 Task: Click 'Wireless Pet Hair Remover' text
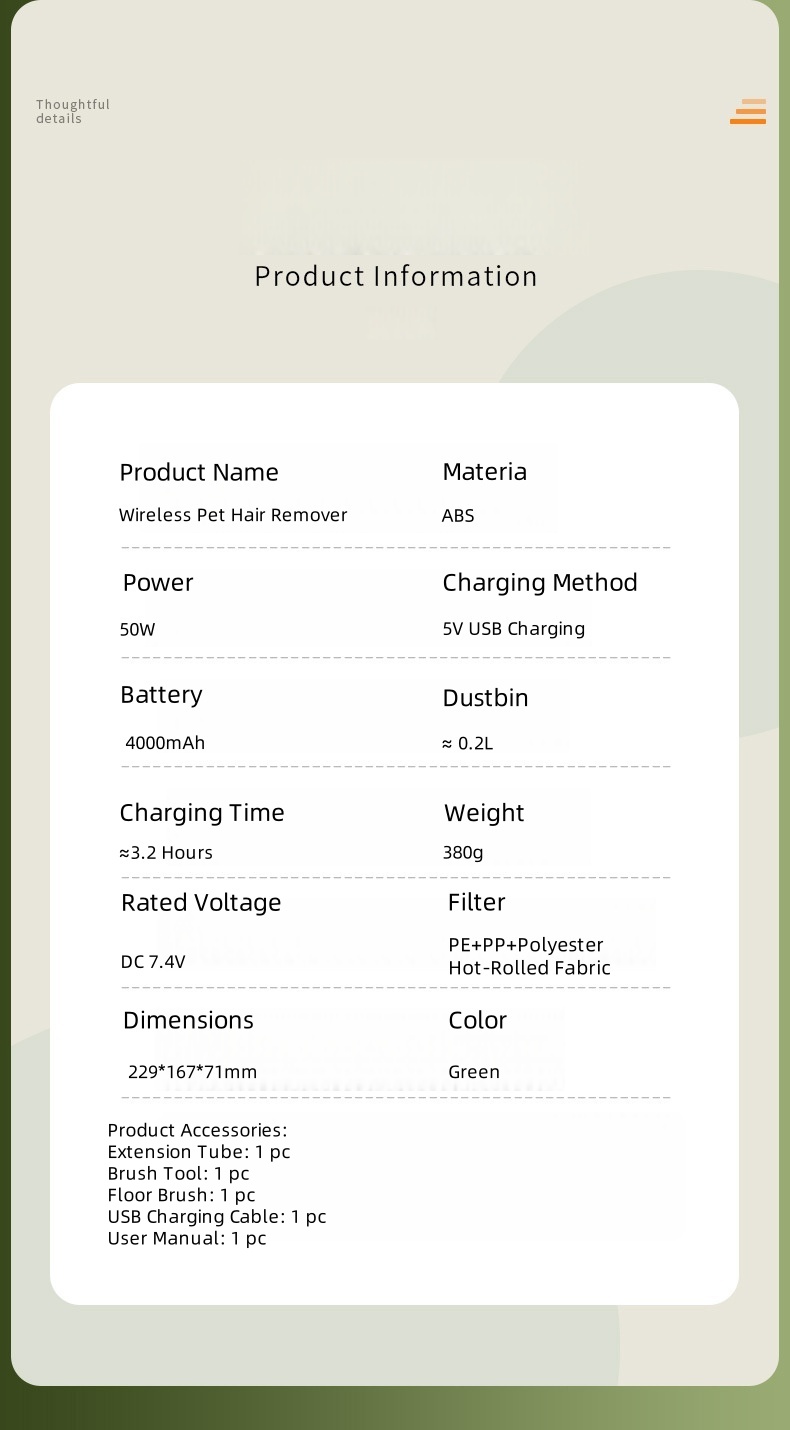click(x=233, y=515)
